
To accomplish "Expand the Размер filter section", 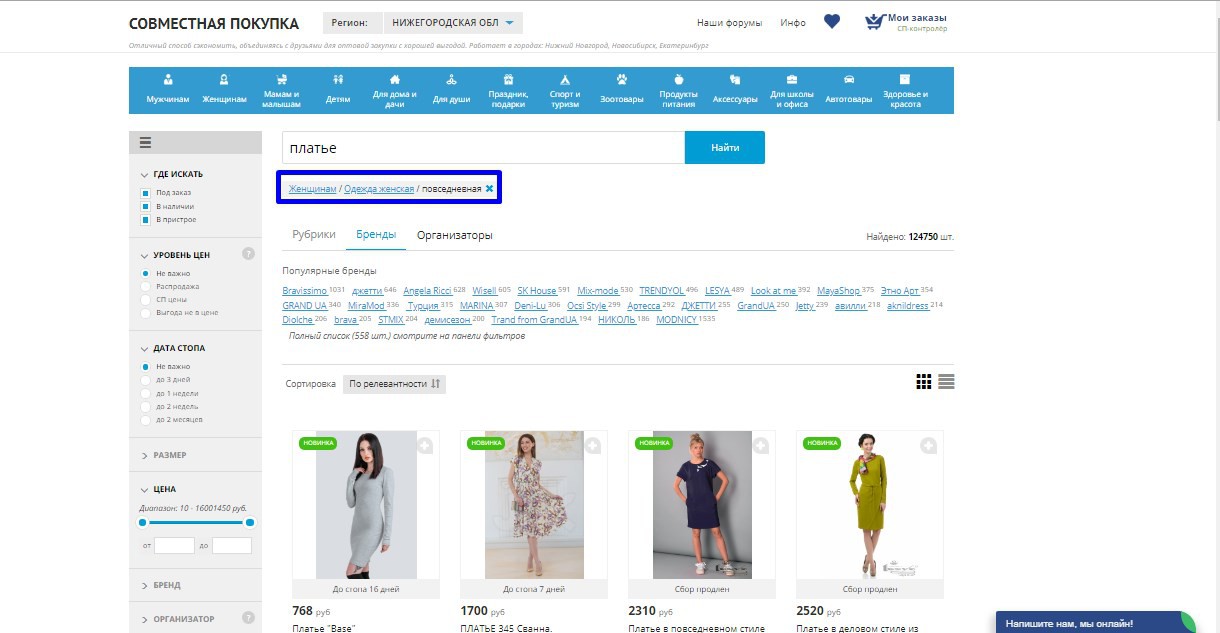I will (169, 455).
